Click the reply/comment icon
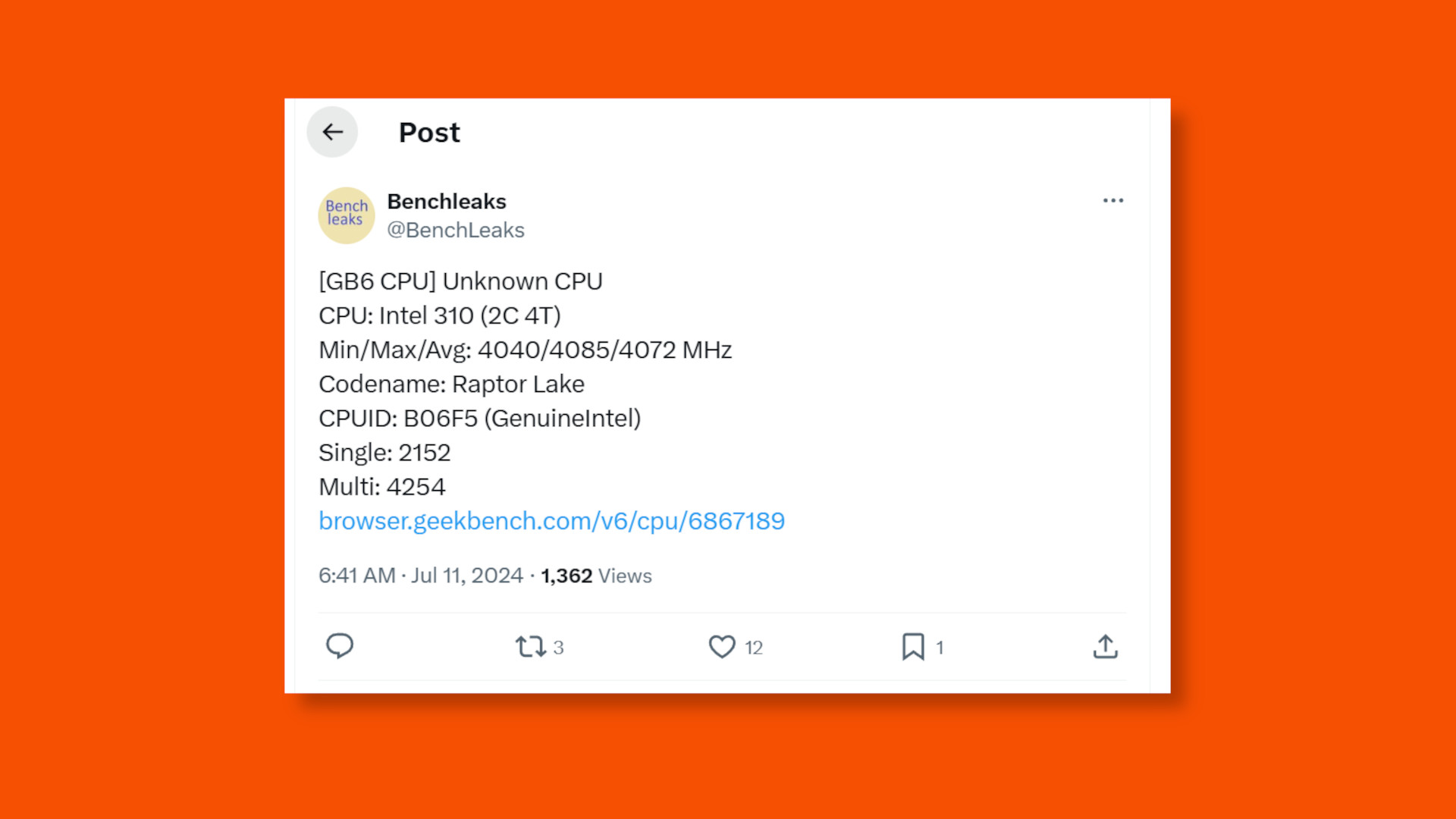Viewport: 1456px width, 819px height. [x=340, y=645]
